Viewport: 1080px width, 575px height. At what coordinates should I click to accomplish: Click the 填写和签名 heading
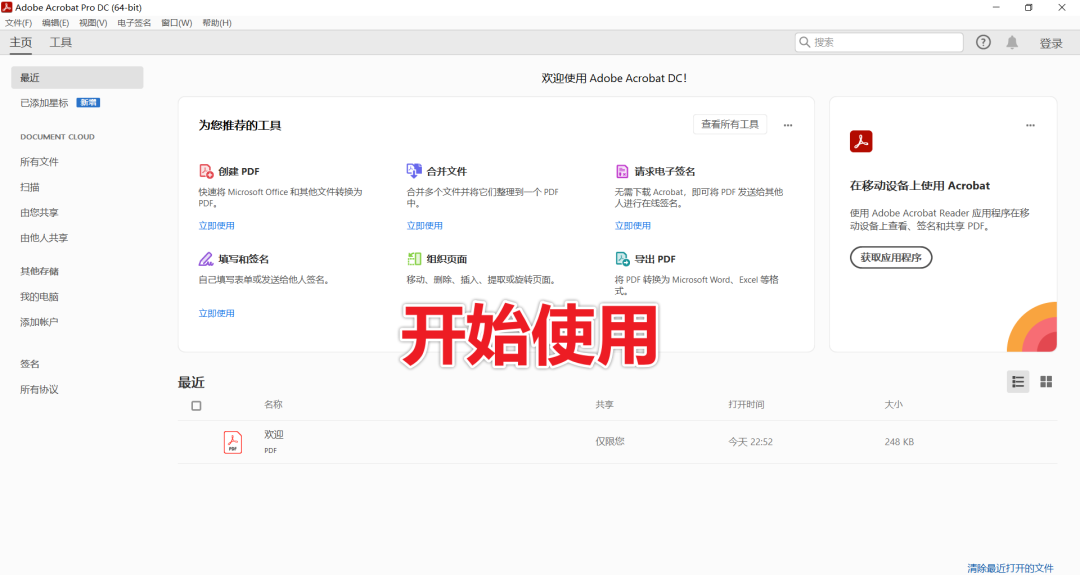click(x=244, y=260)
